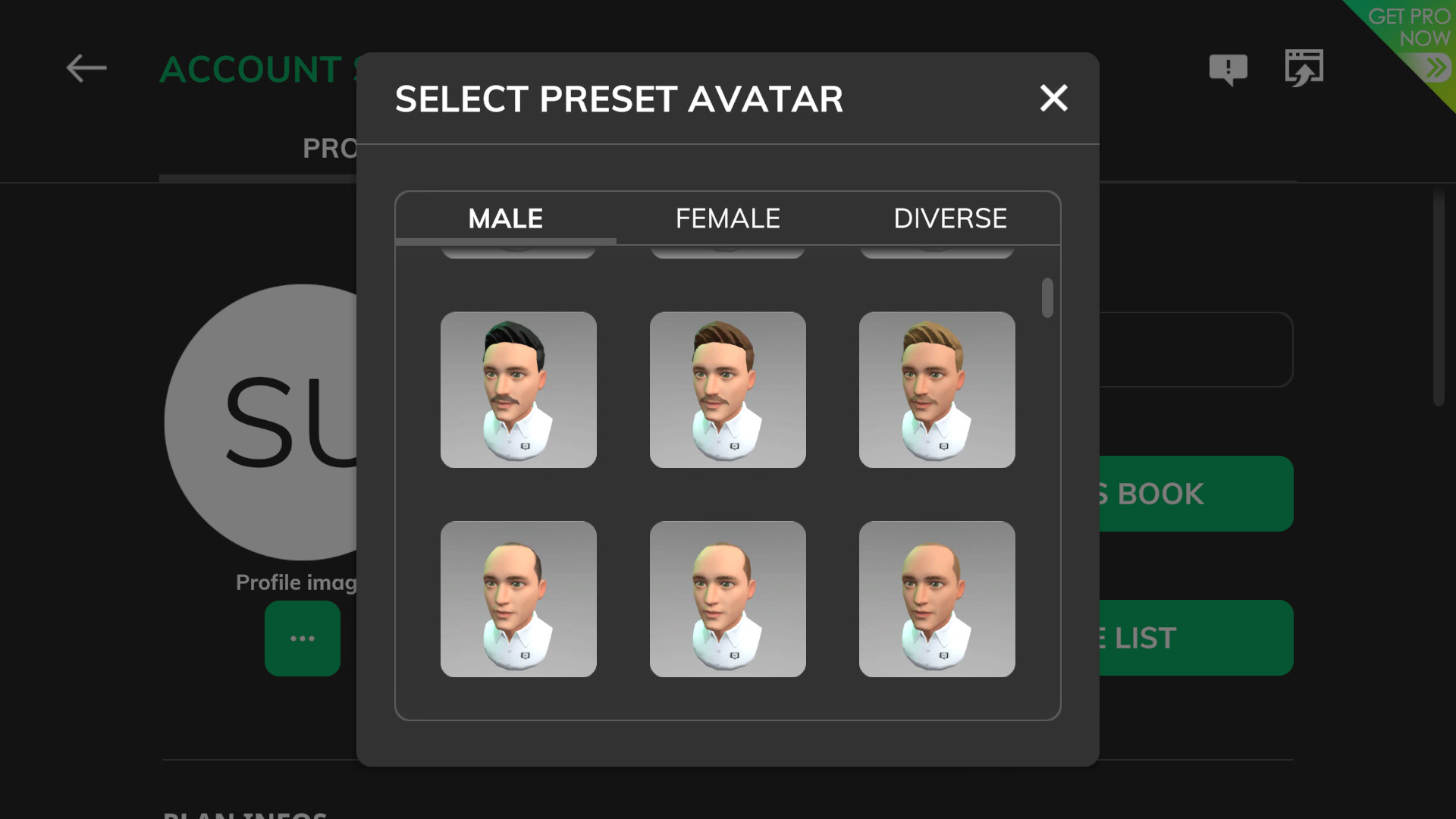Choose the dark-brown-haired mustache avatar
The width and height of the screenshot is (1456, 819).
[x=728, y=390]
